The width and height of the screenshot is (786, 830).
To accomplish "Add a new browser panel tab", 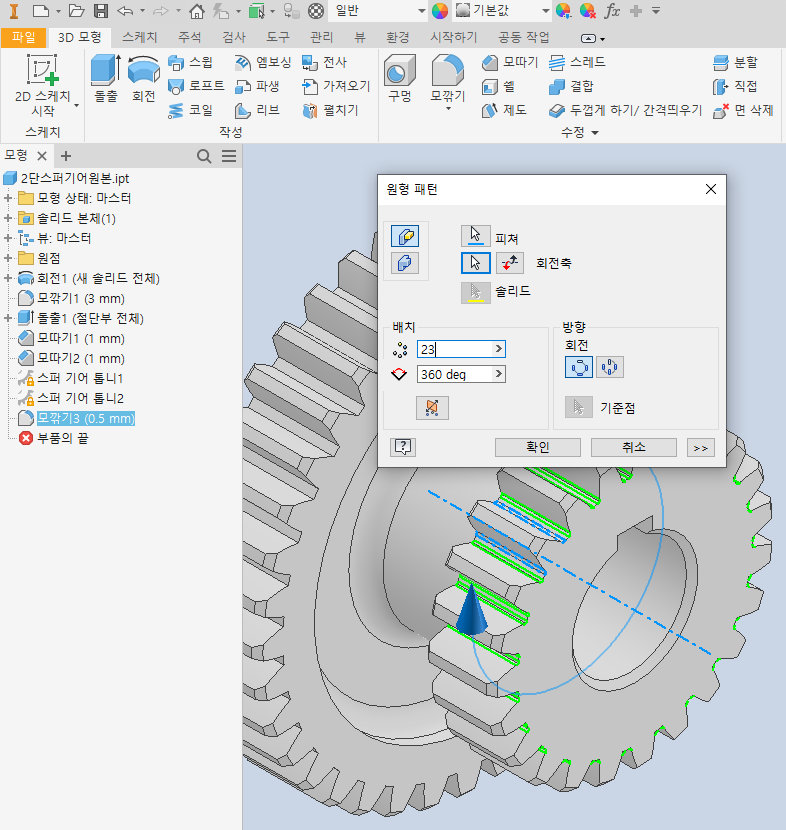I will (66, 156).
